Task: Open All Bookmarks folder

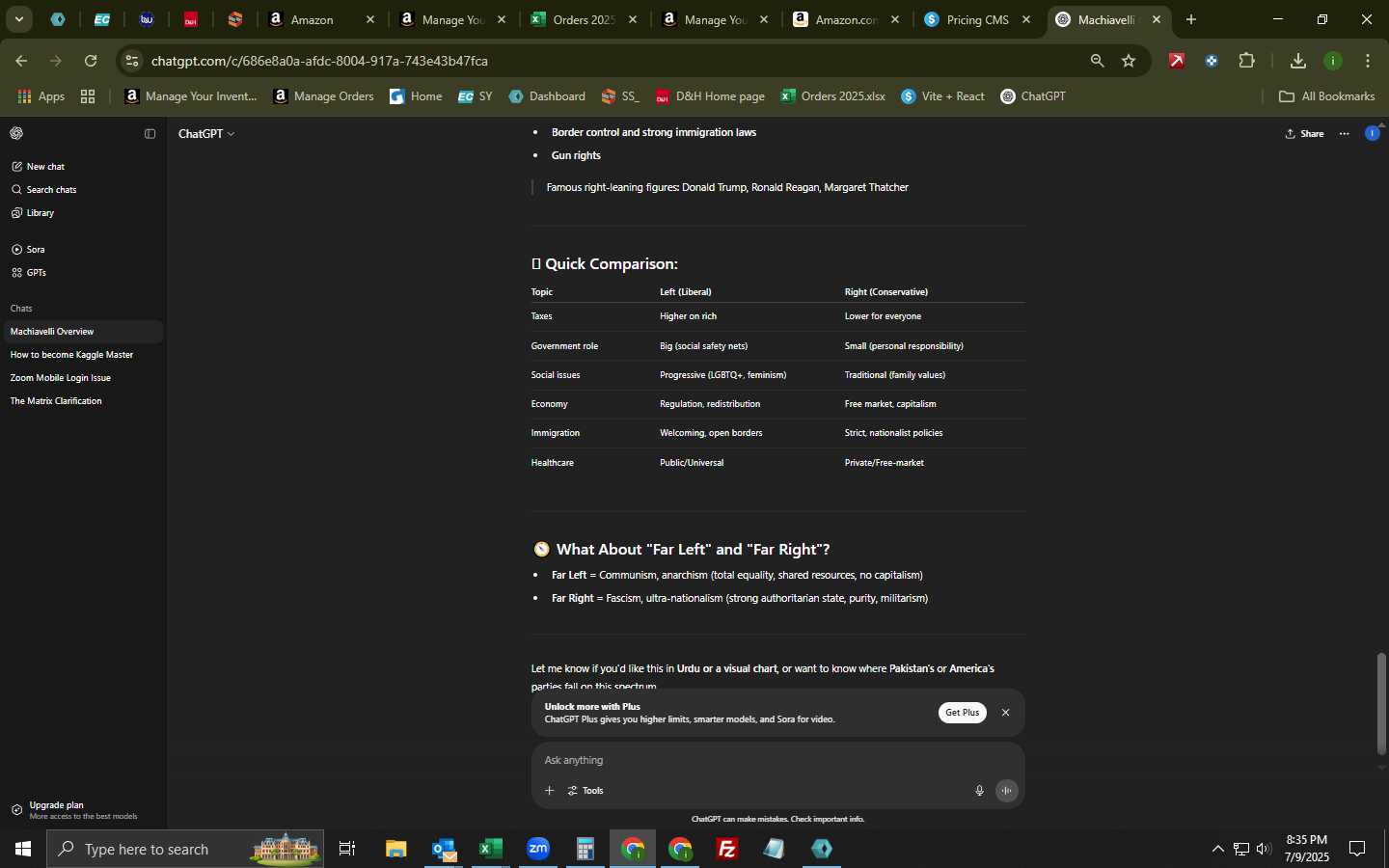Action: click(1326, 96)
